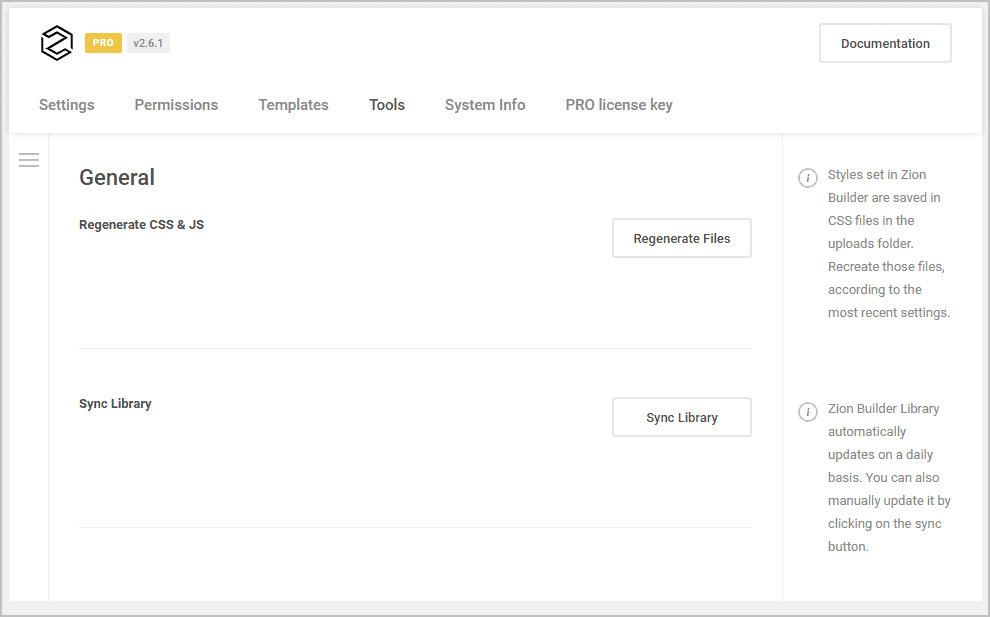The height and width of the screenshot is (617, 990).
Task: Open the hamburger menu in the sidebar
Action: pyautogui.click(x=28, y=160)
